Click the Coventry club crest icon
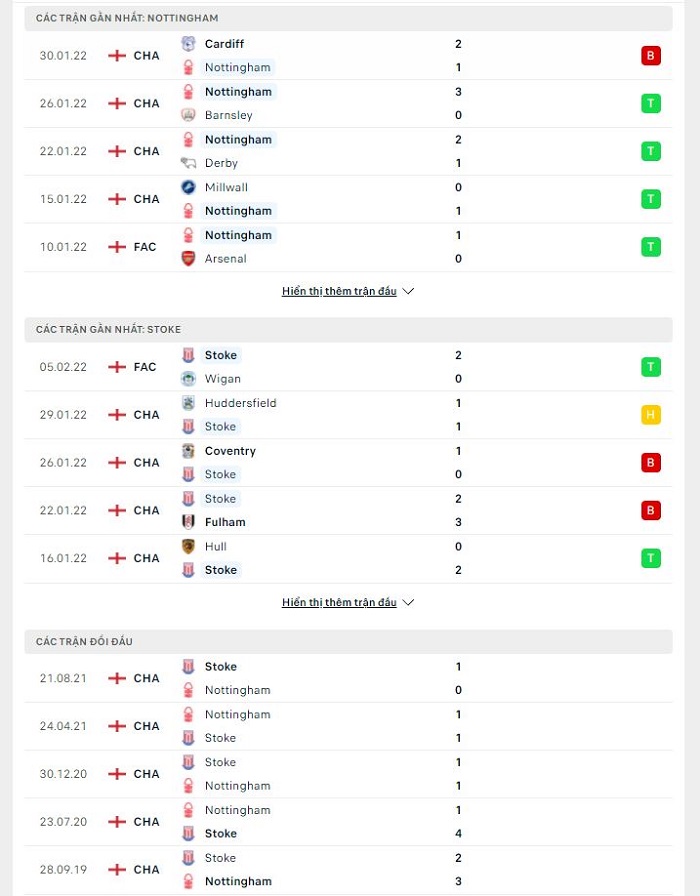The height and width of the screenshot is (896, 700). coord(188,451)
